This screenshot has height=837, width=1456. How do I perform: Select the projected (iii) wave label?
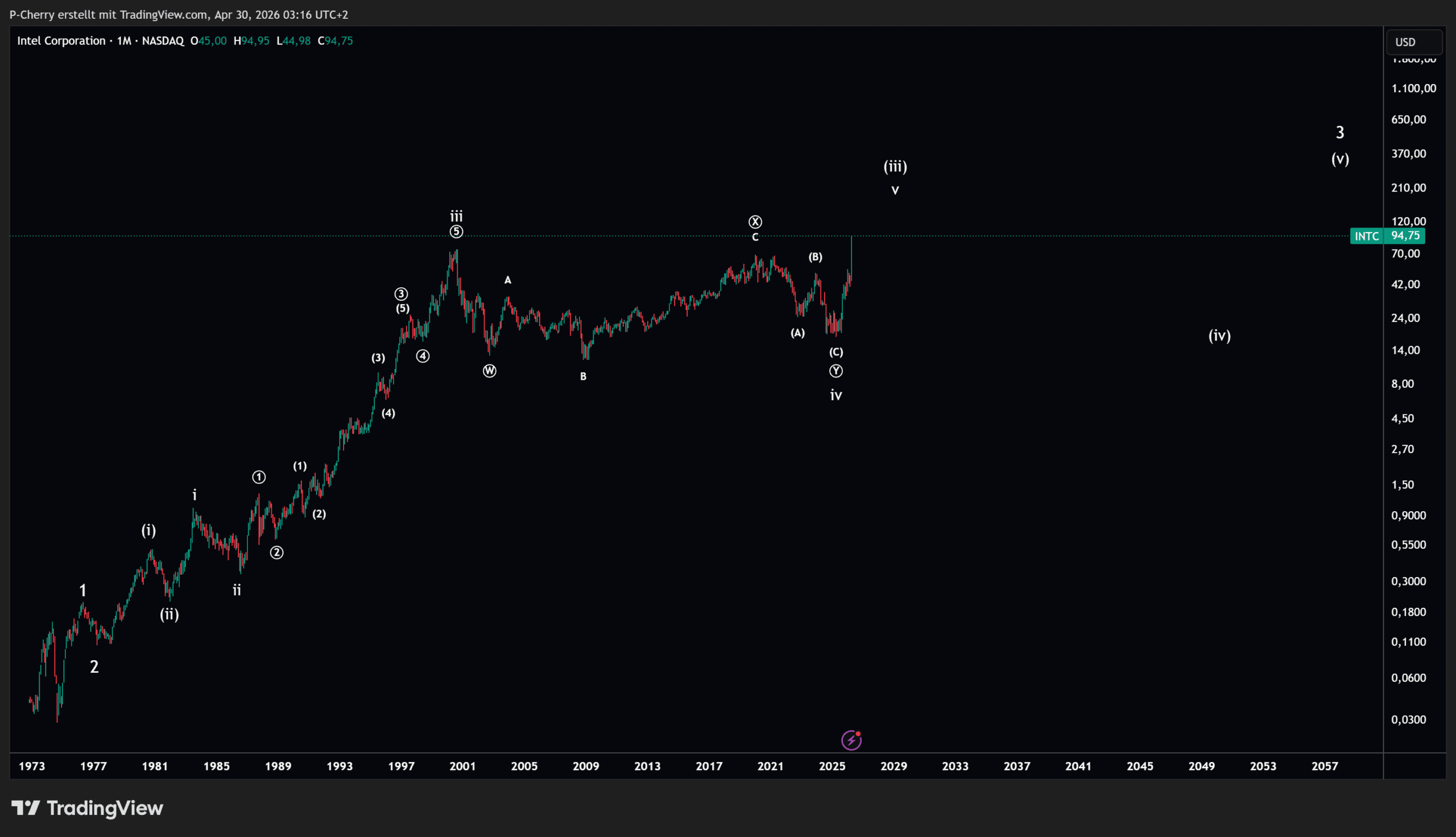coord(895,167)
